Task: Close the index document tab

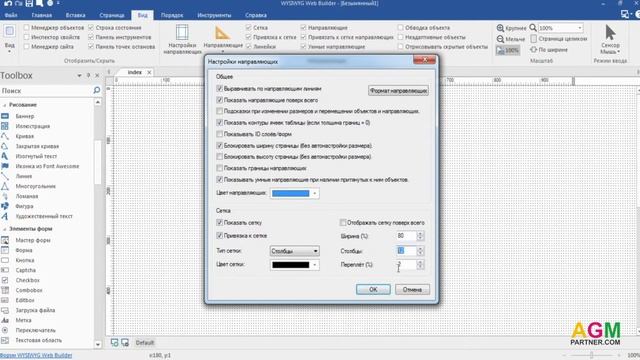Action: [149, 72]
